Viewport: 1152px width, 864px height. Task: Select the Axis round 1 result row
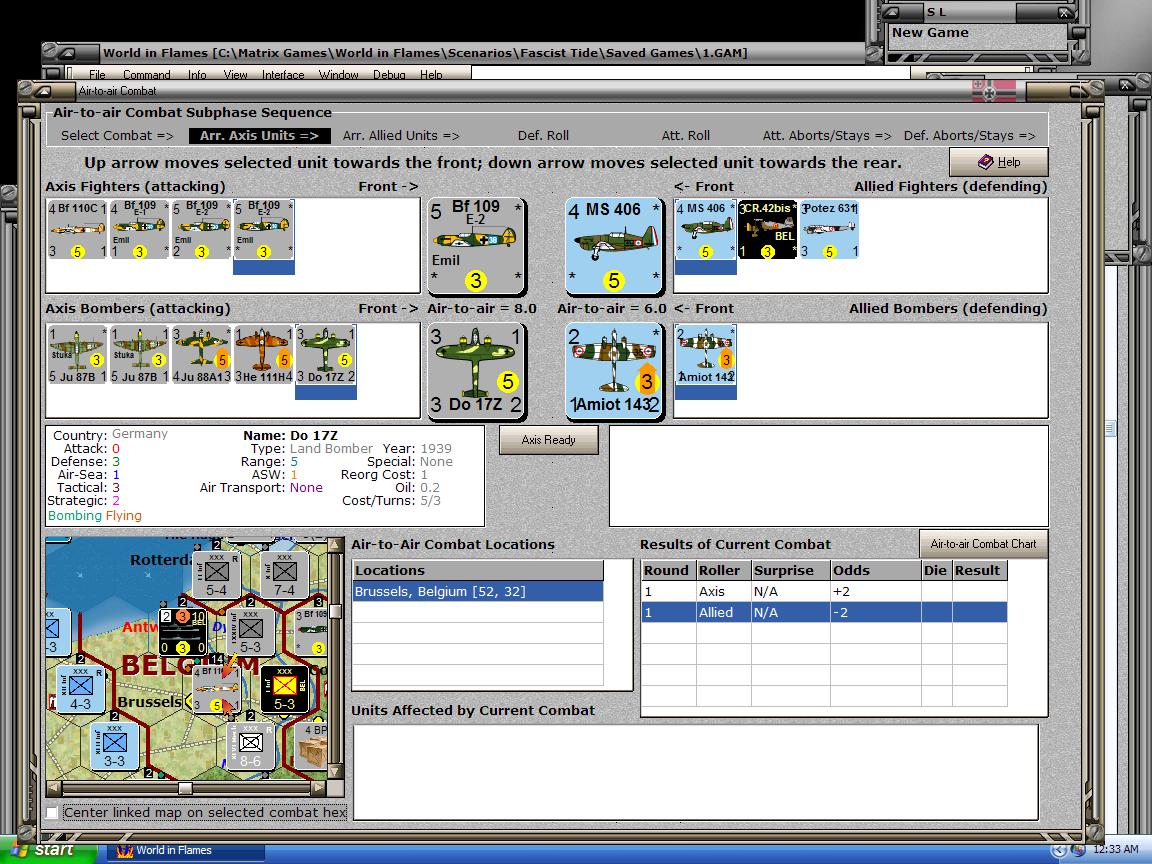(824, 591)
